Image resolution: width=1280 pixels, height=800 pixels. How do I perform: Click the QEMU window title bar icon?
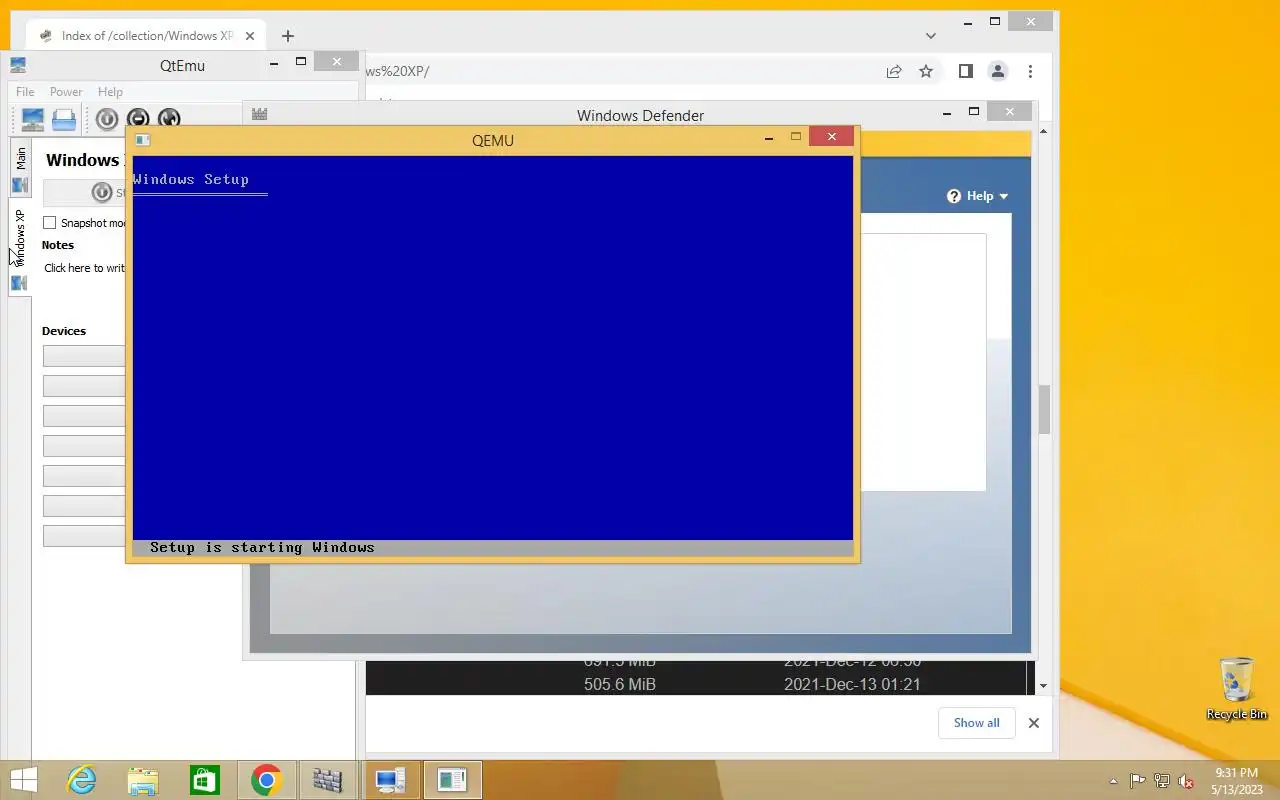[142, 140]
